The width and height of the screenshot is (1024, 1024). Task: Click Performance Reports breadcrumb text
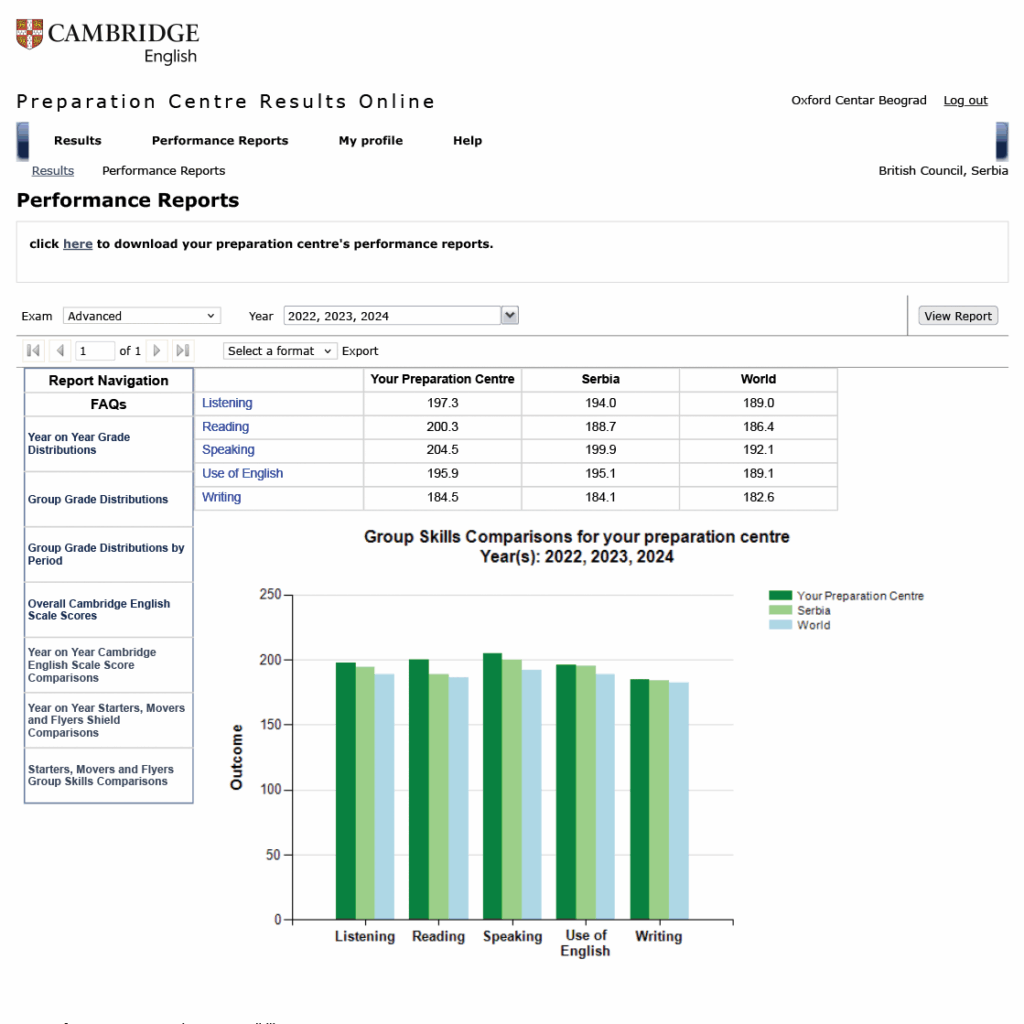[x=163, y=170]
